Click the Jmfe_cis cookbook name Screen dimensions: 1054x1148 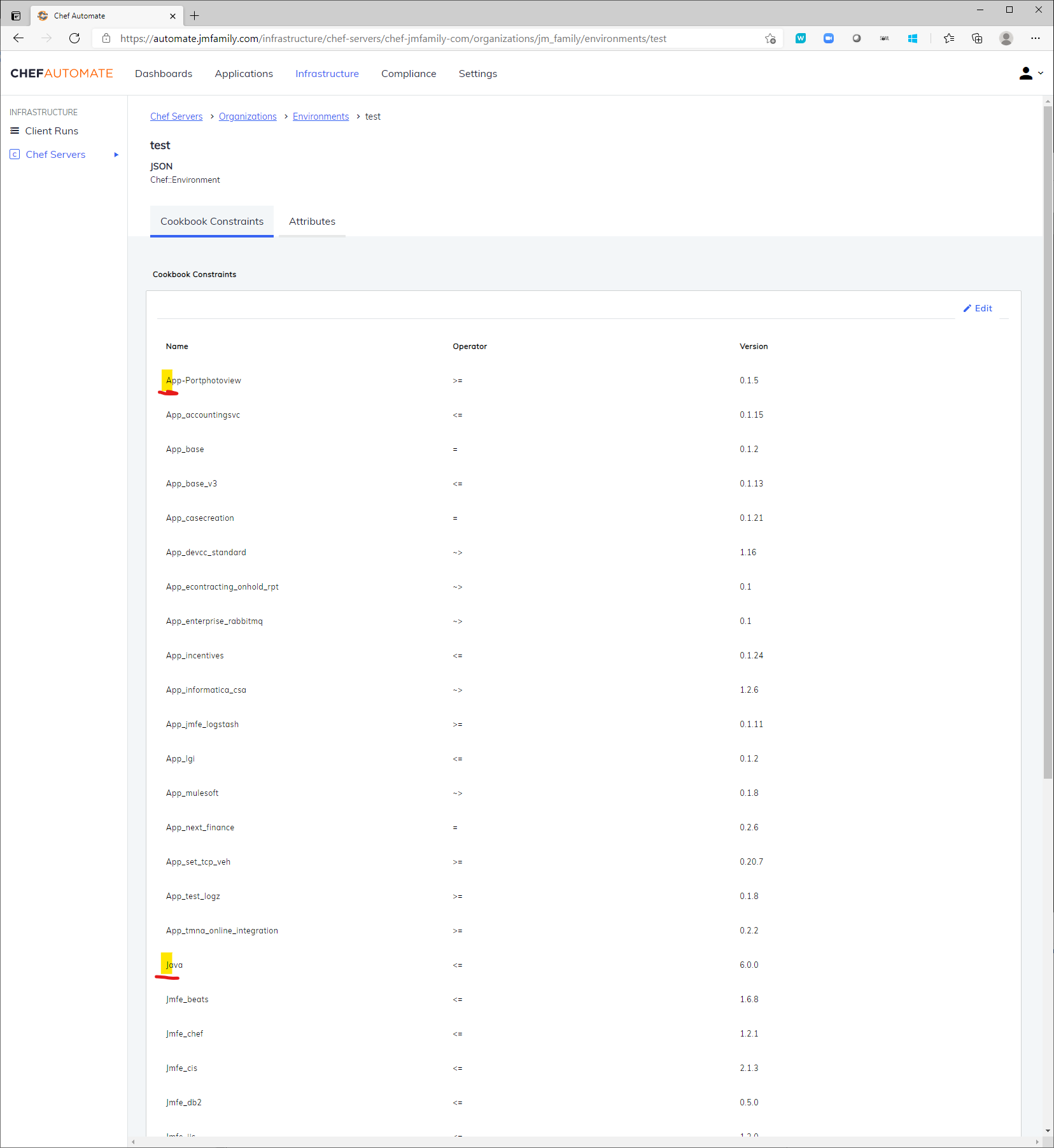click(181, 1068)
